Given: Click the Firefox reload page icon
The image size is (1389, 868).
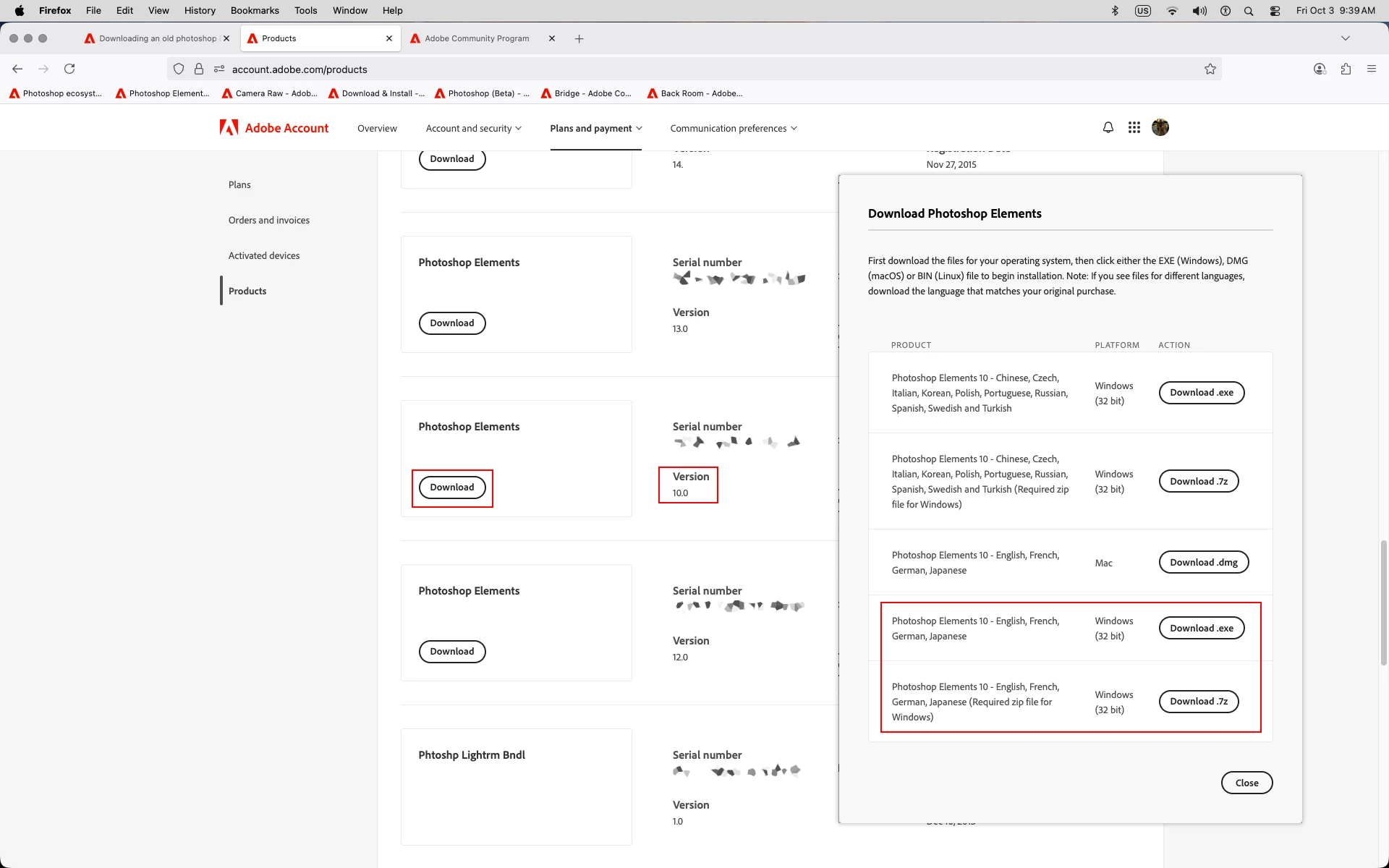Looking at the screenshot, I should 69,69.
